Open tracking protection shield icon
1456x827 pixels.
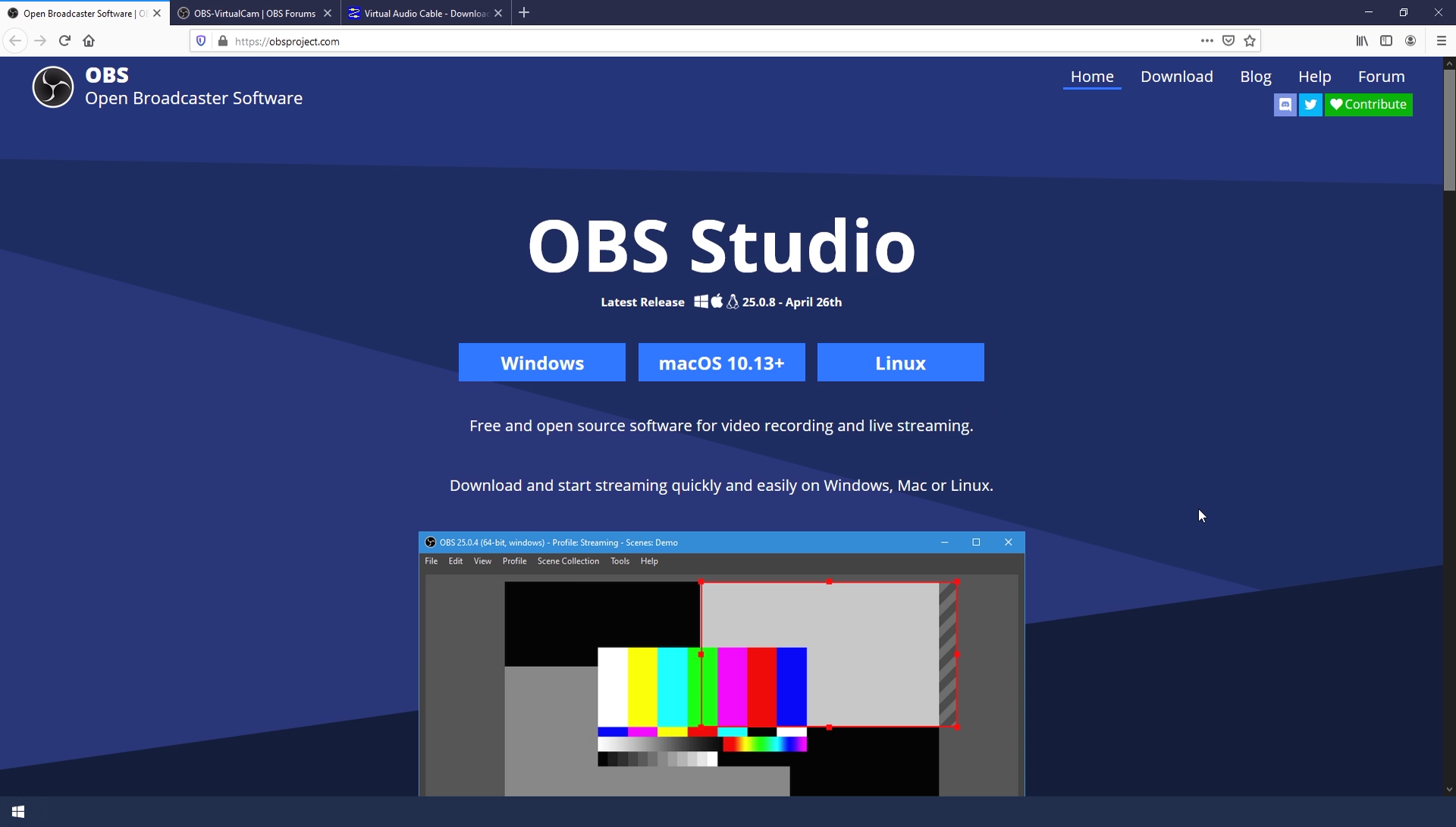201,41
